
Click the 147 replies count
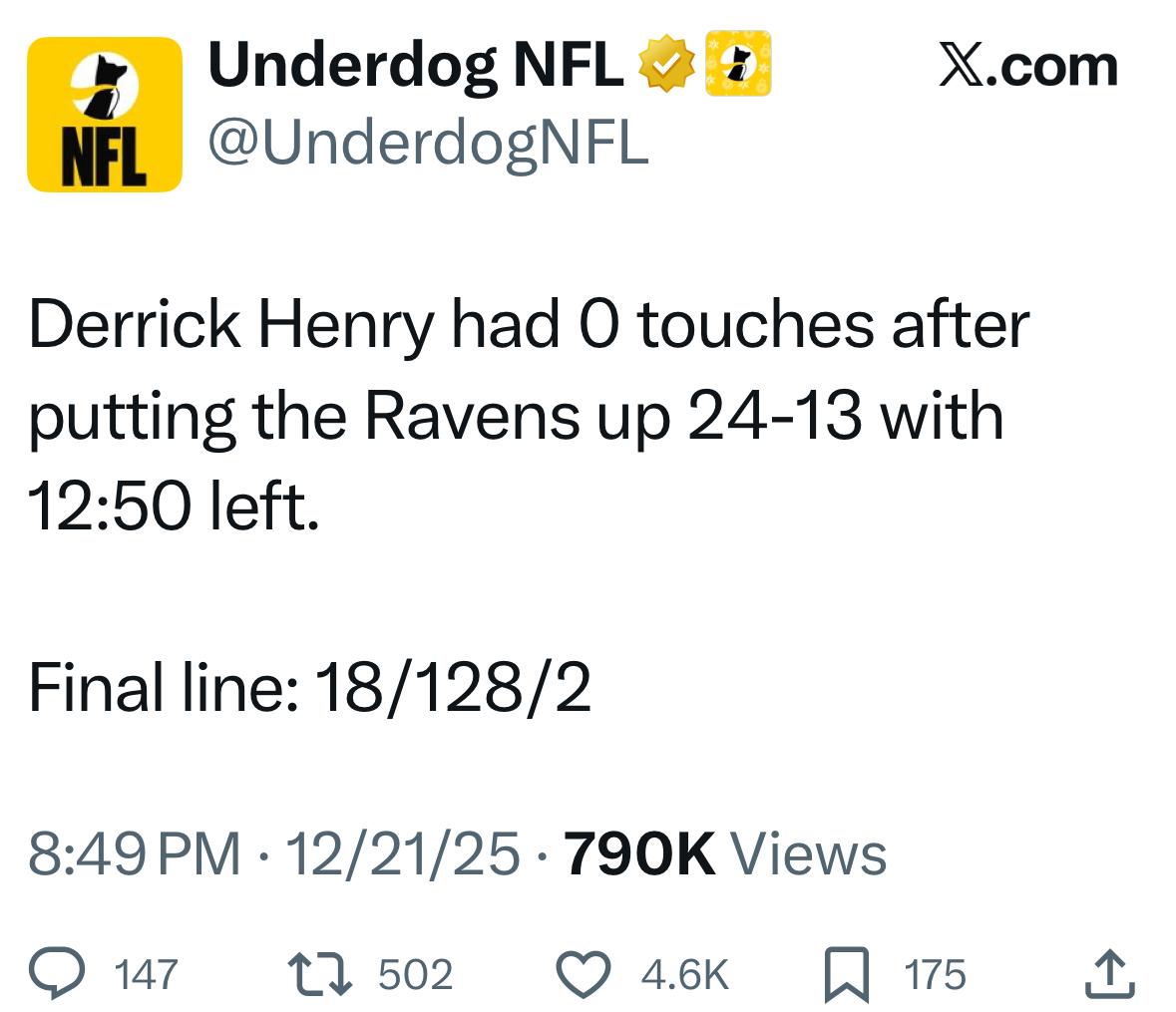pos(147,974)
